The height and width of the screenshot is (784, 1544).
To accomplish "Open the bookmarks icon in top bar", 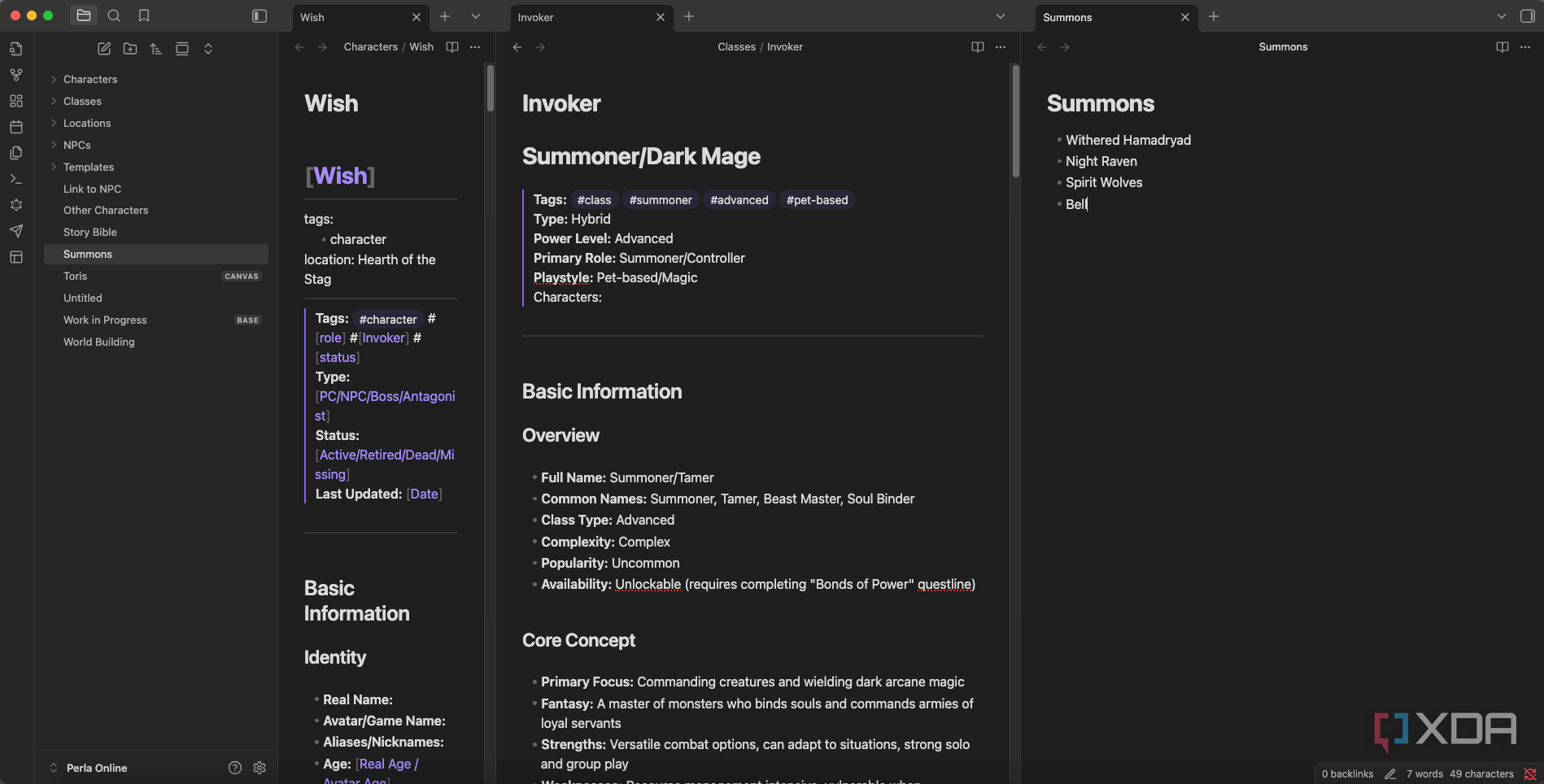I will pos(144,15).
